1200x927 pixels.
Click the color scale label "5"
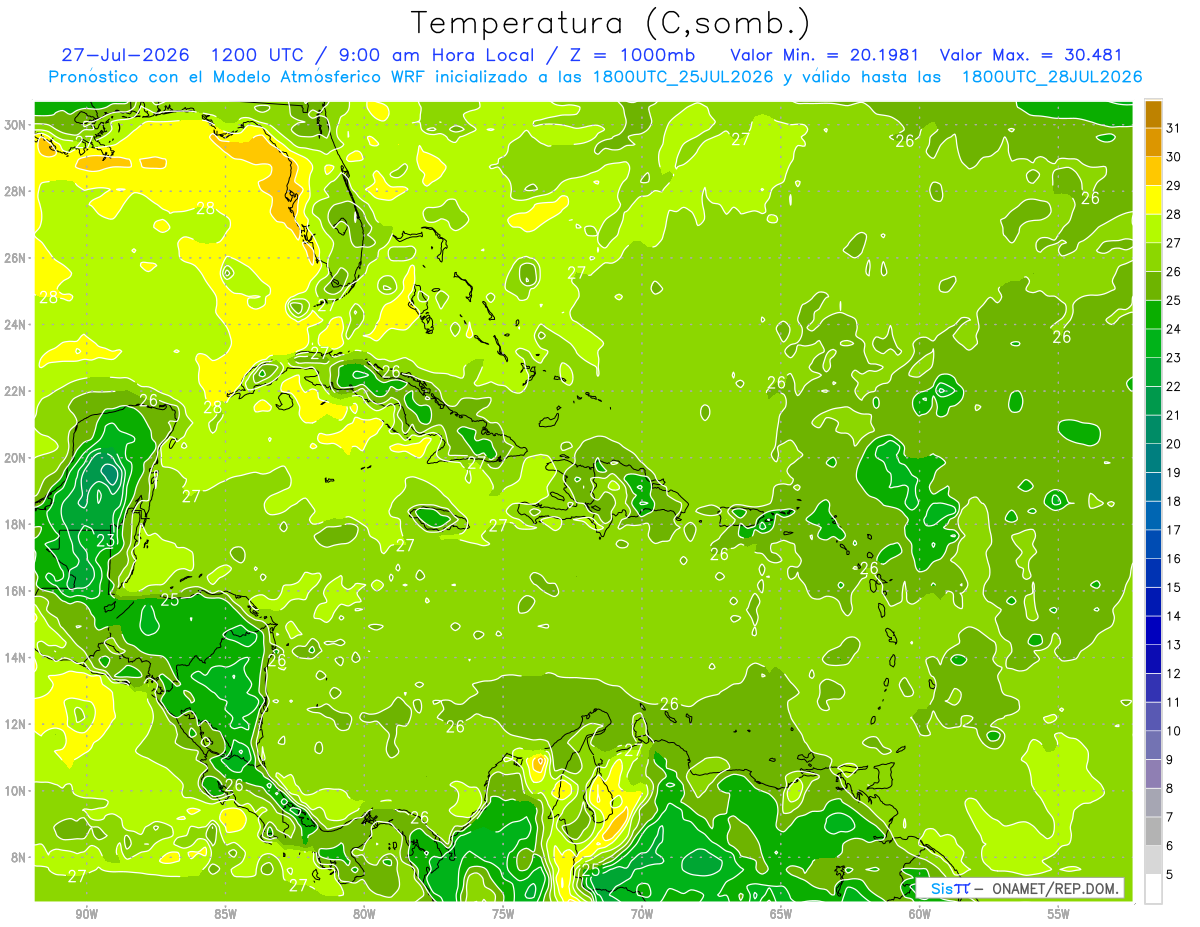1170,874
